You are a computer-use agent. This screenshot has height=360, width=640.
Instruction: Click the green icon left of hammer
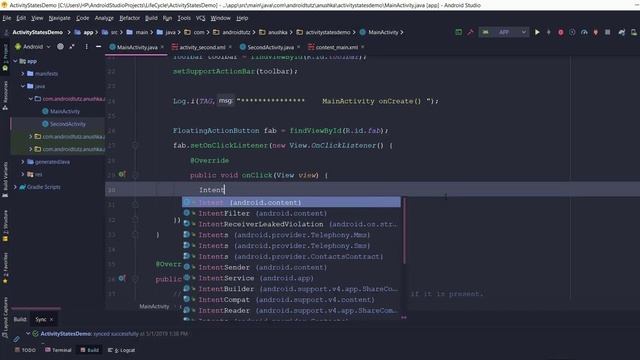tap(458, 32)
